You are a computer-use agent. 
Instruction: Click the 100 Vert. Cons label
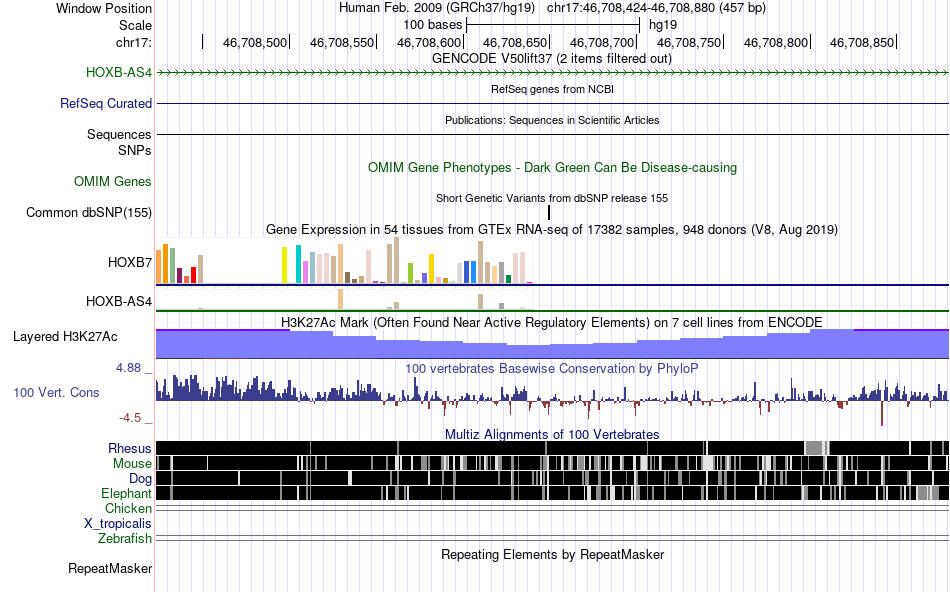[56, 393]
